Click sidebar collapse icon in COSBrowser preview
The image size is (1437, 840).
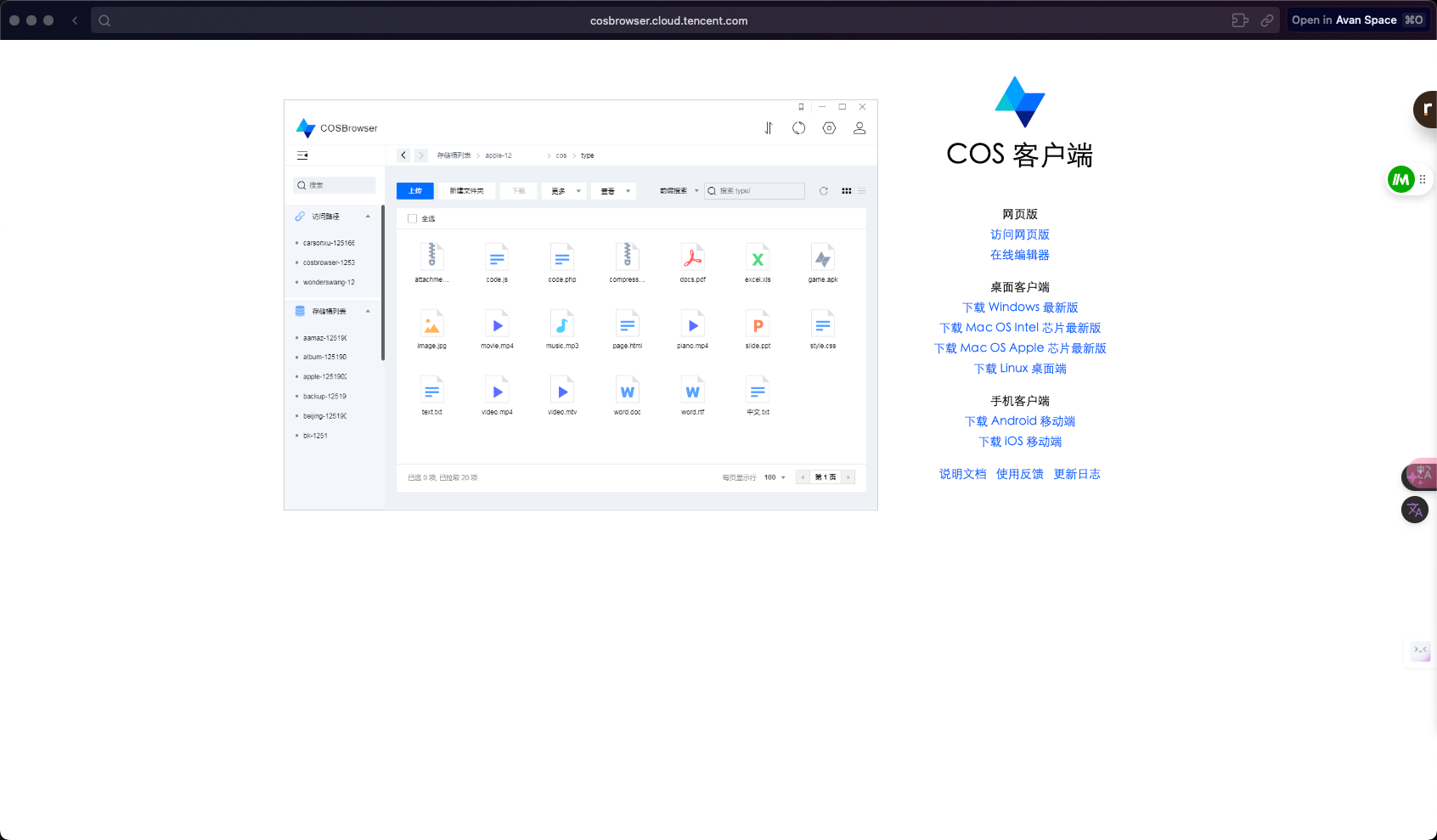click(x=302, y=155)
